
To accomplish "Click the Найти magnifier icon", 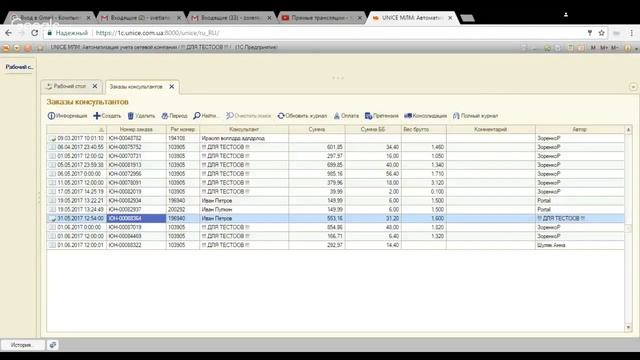I will click(x=197, y=116).
